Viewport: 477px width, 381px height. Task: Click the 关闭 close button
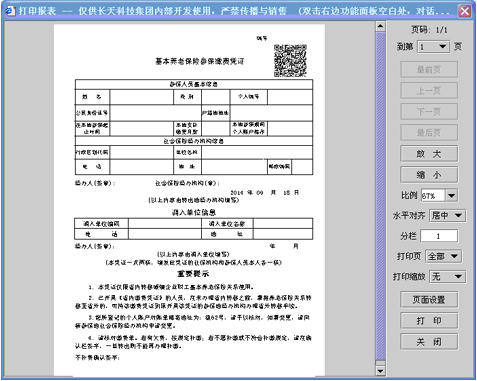click(x=429, y=342)
